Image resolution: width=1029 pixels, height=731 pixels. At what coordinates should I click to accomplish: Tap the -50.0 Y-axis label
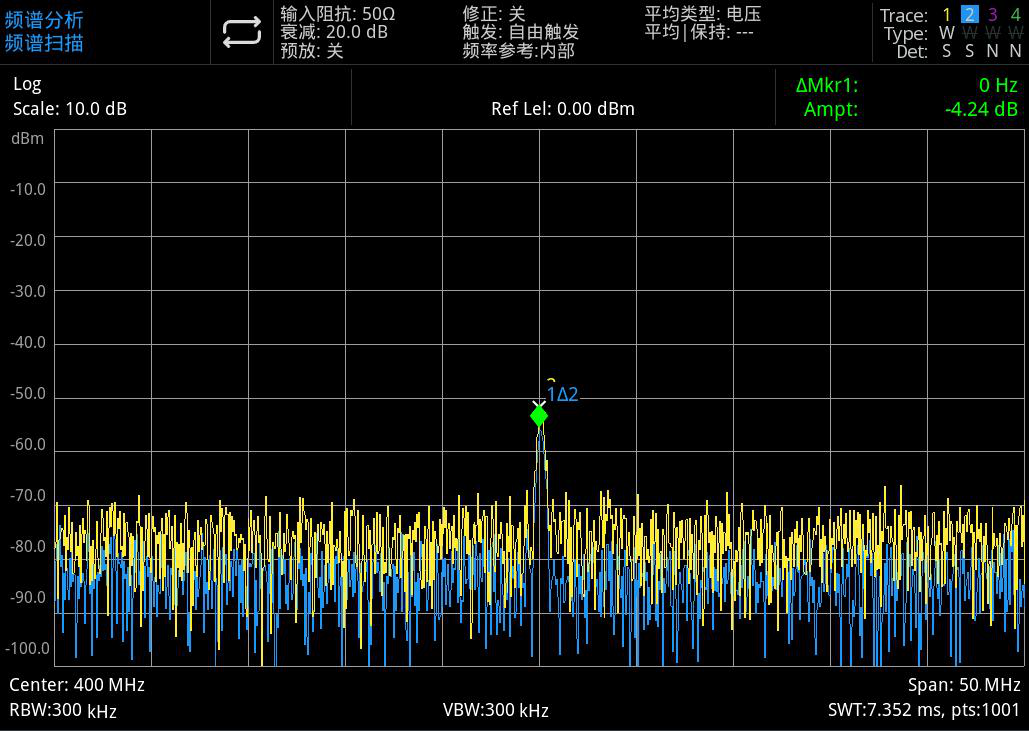click(x=28, y=394)
